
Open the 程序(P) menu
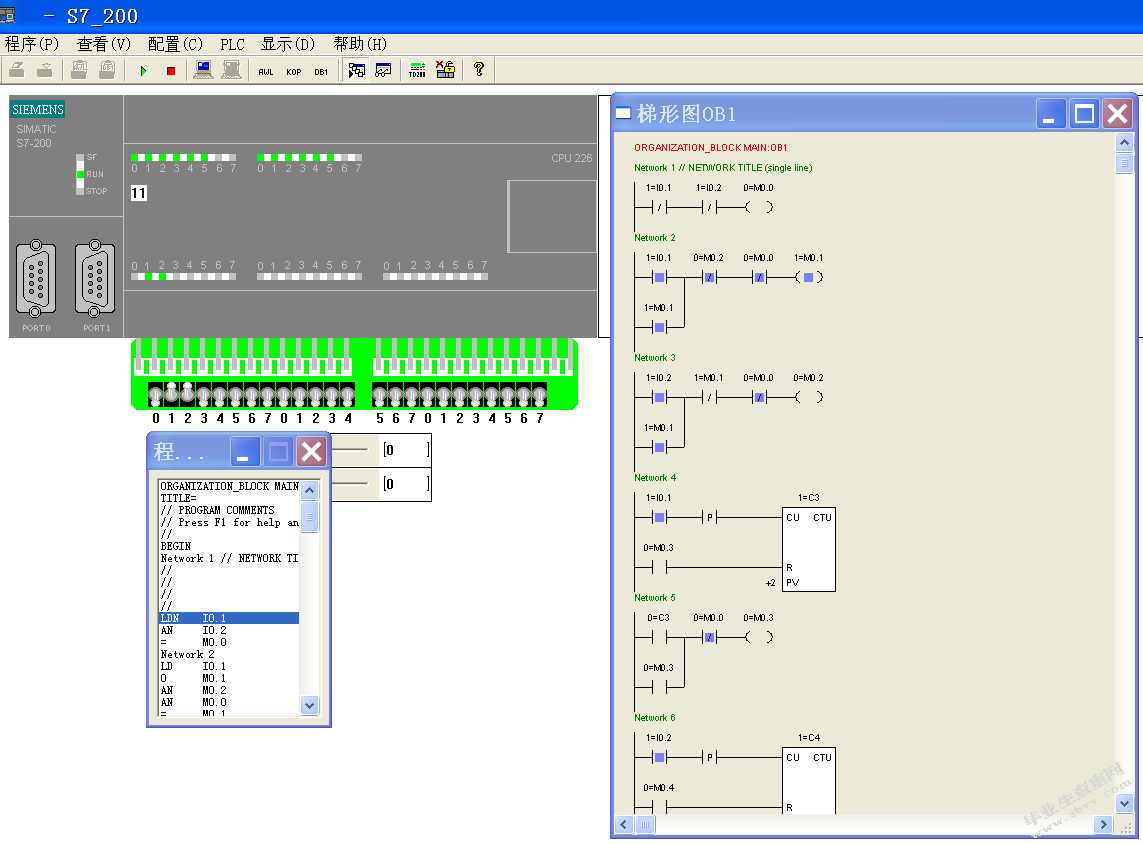tap(31, 44)
